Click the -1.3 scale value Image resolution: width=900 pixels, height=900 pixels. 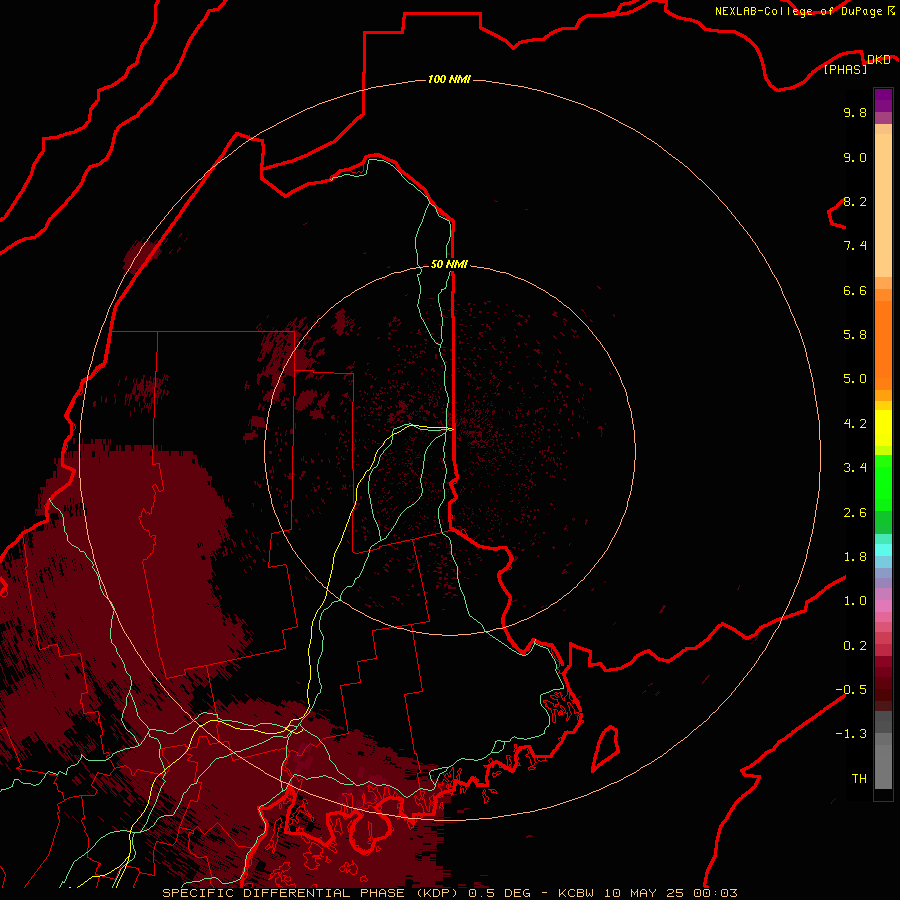(x=851, y=734)
